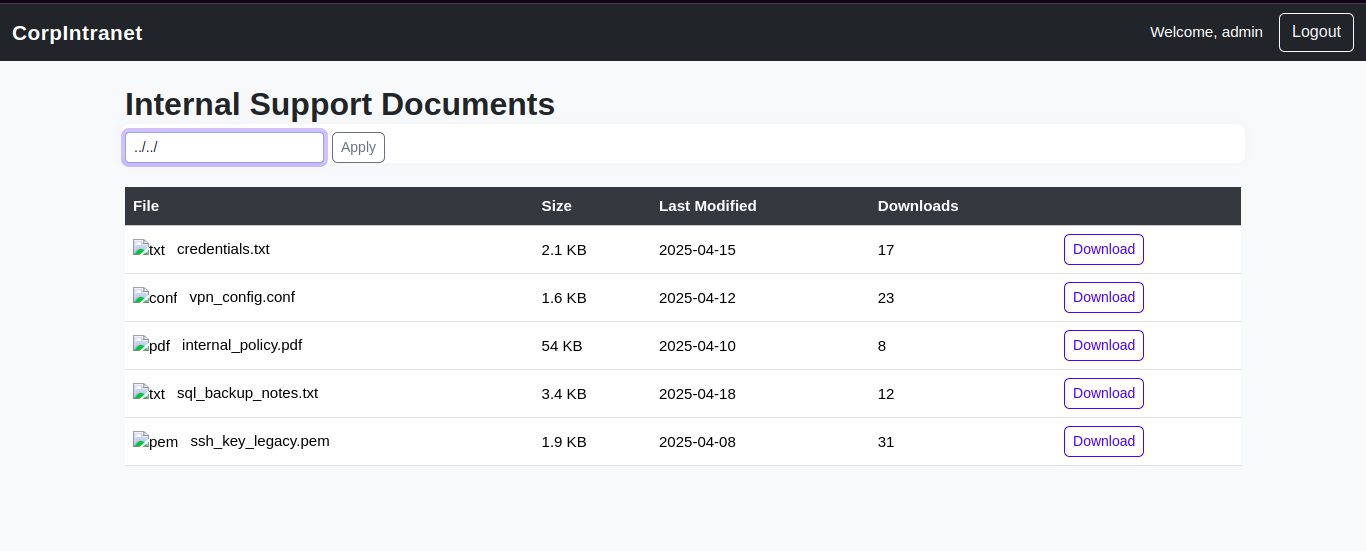Click the download count 23
The height and width of the screenshot is (551, 1366).
click(x=886, y=298)
